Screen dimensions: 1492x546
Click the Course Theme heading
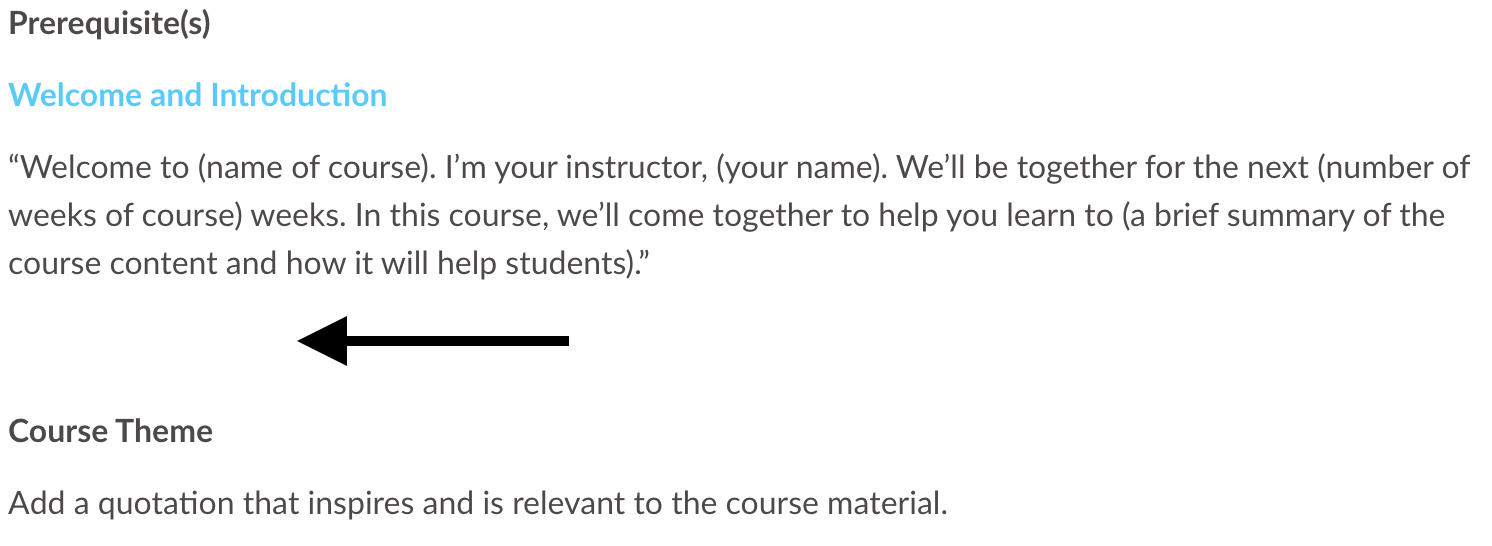click(110, 431)
